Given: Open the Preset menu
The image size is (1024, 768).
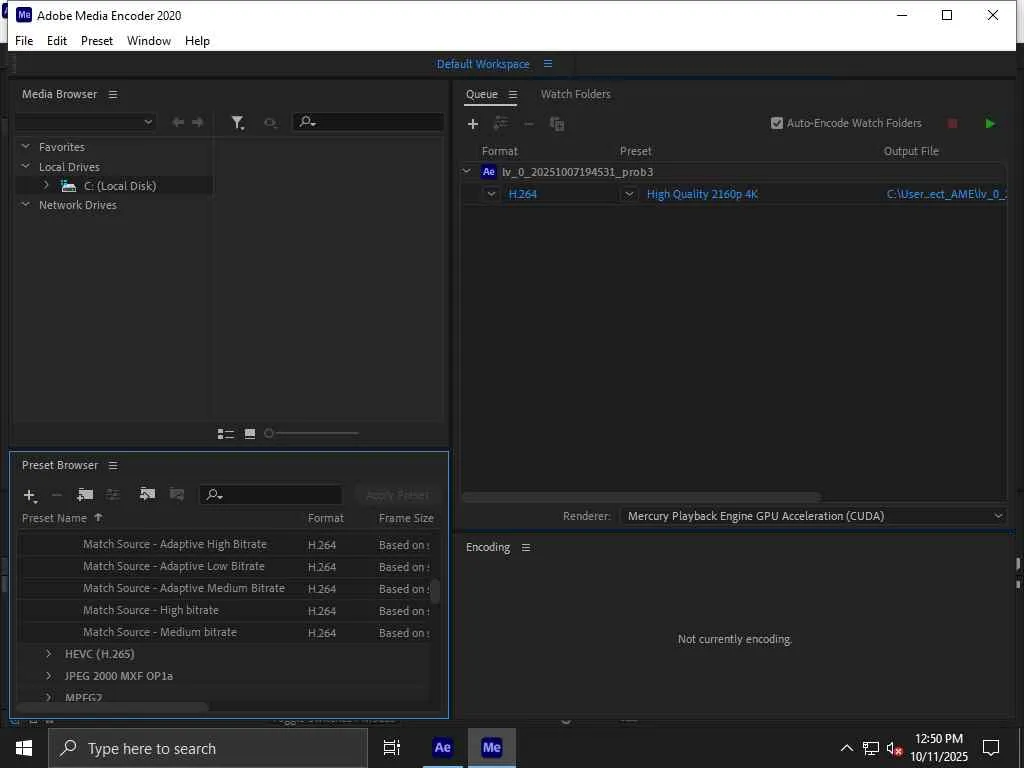Looking at the screenshot, I should click(x=97, y=40).
